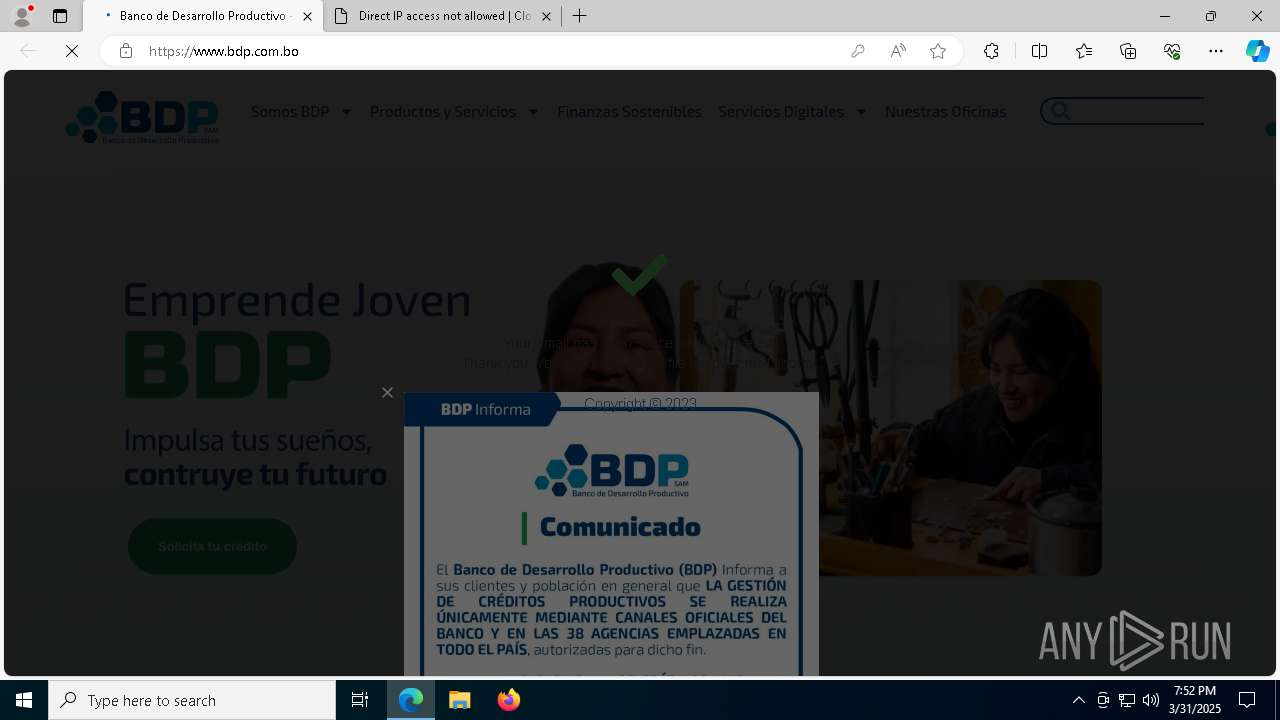This screenshot has height=720, width=1280.
Task: Open Collections panel
Action: [1128, 51]
